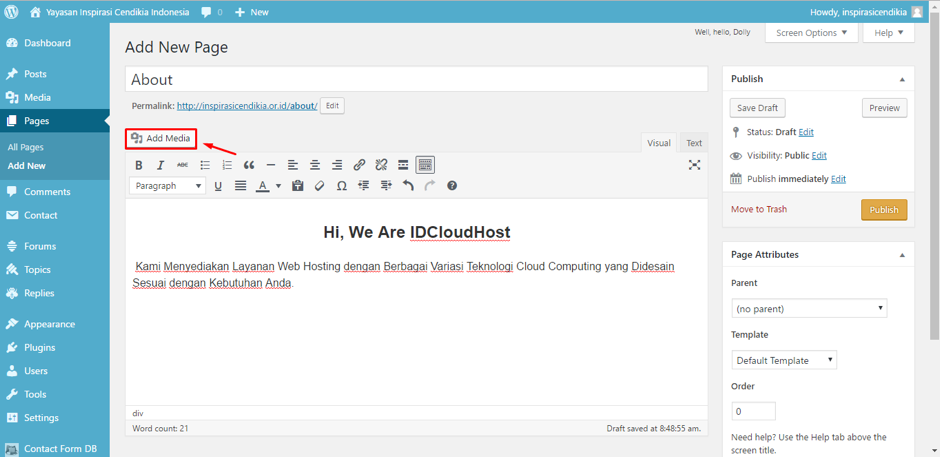This screenshot has width=940, height=457.
Task: Open the about page permalink
Action: [x=248, y=106]
